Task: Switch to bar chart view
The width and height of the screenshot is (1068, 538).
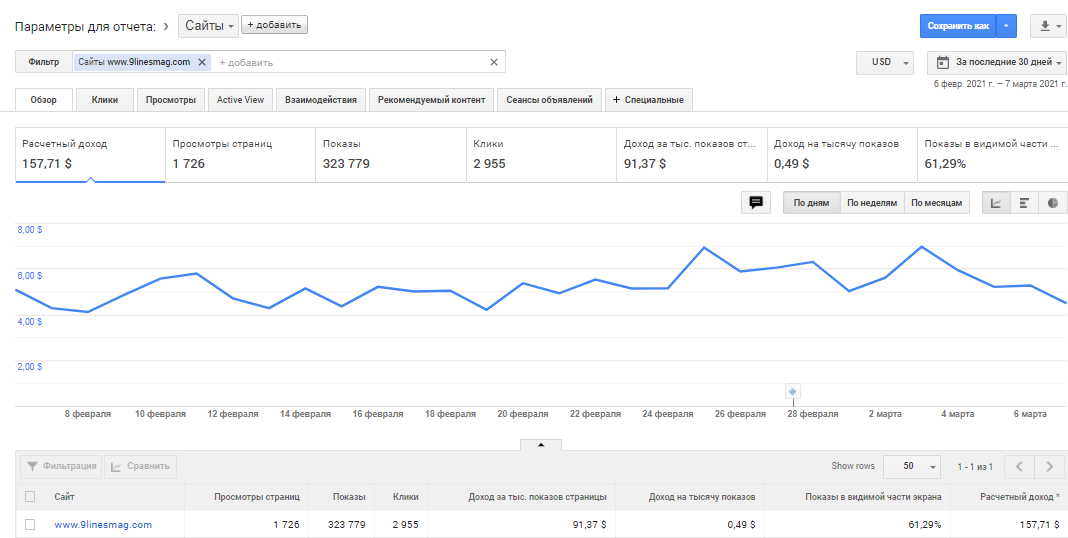Action: coord(1024,203)
